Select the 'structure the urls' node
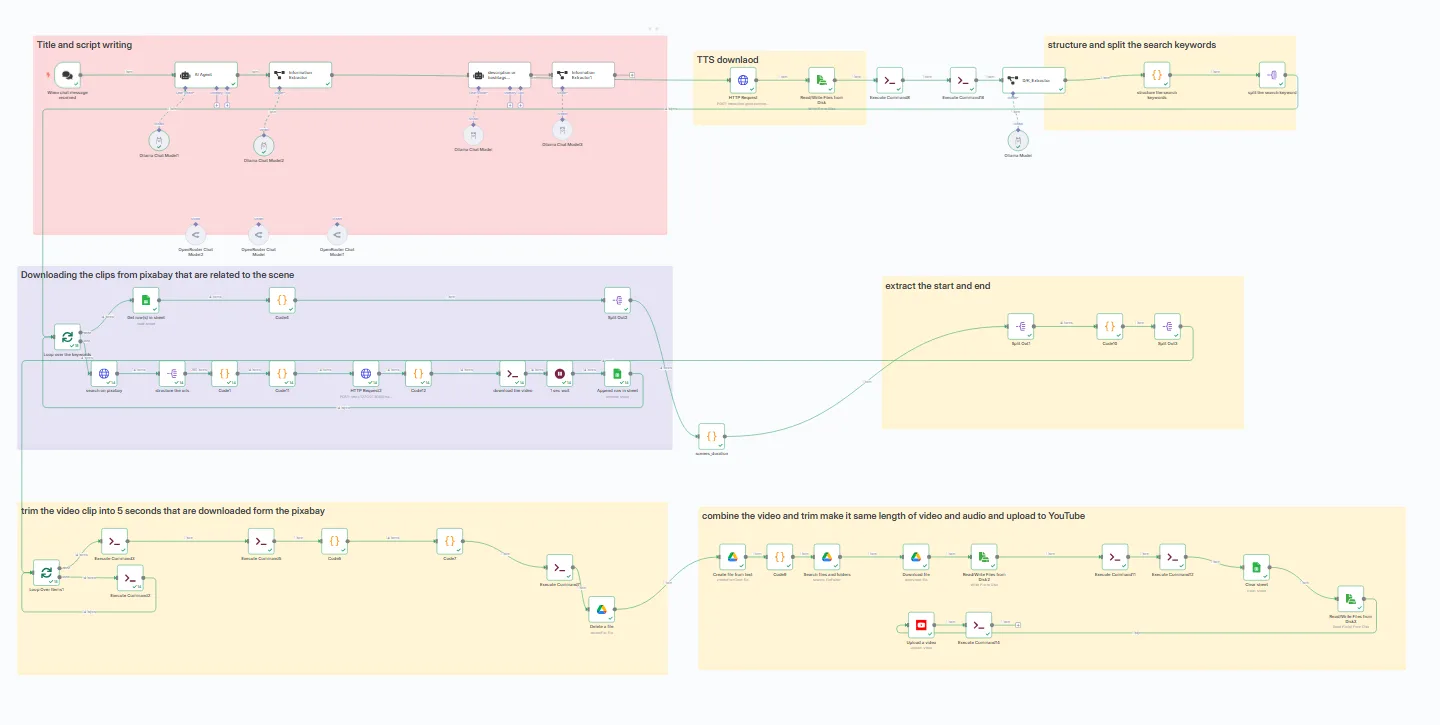Image resolution: width=1440 pixels, height=725 pixels. [x=172, y=374]
